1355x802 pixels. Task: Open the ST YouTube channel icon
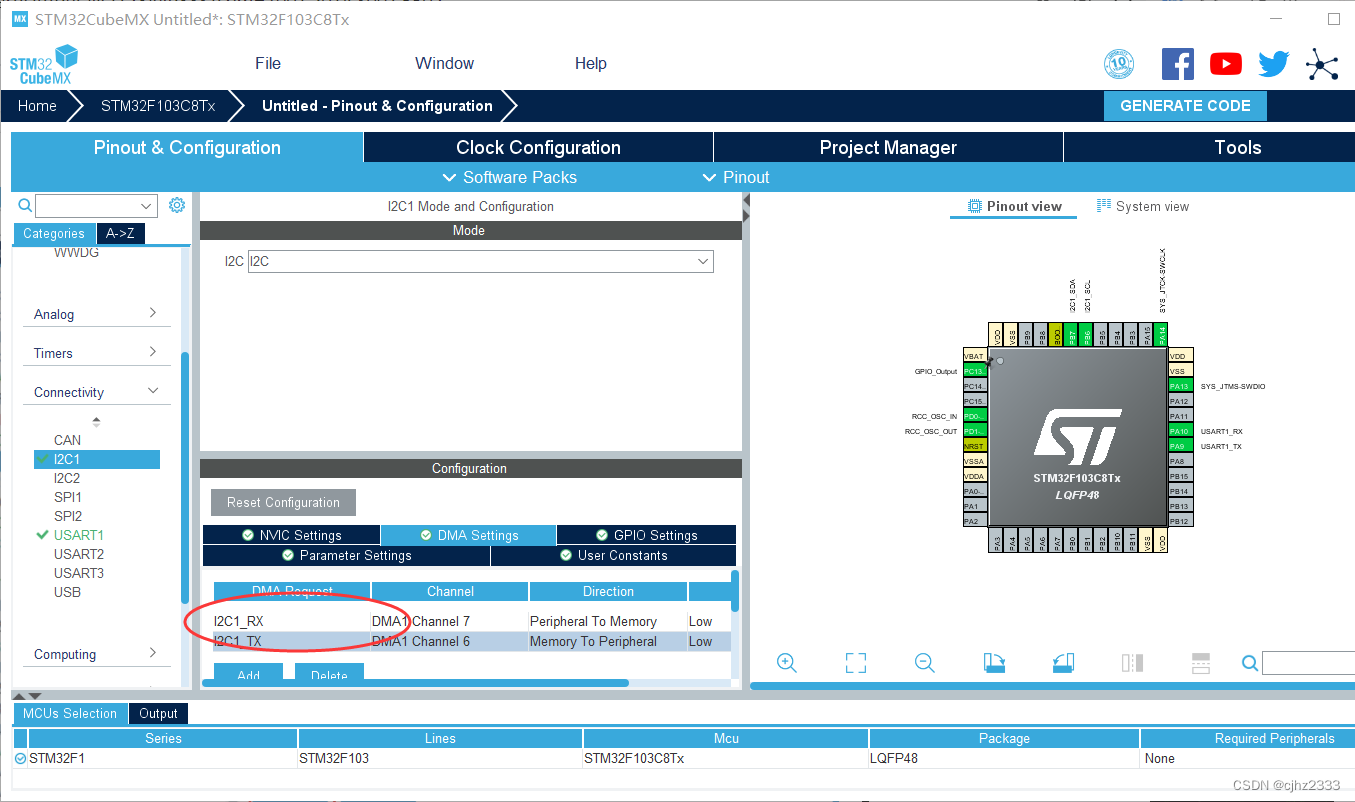coord(1225,64)
